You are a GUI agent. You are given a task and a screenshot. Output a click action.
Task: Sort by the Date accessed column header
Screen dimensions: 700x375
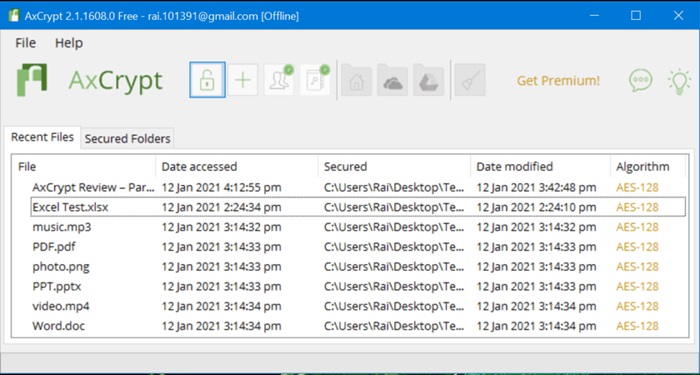pyautogui.click(x=237, y=167)
